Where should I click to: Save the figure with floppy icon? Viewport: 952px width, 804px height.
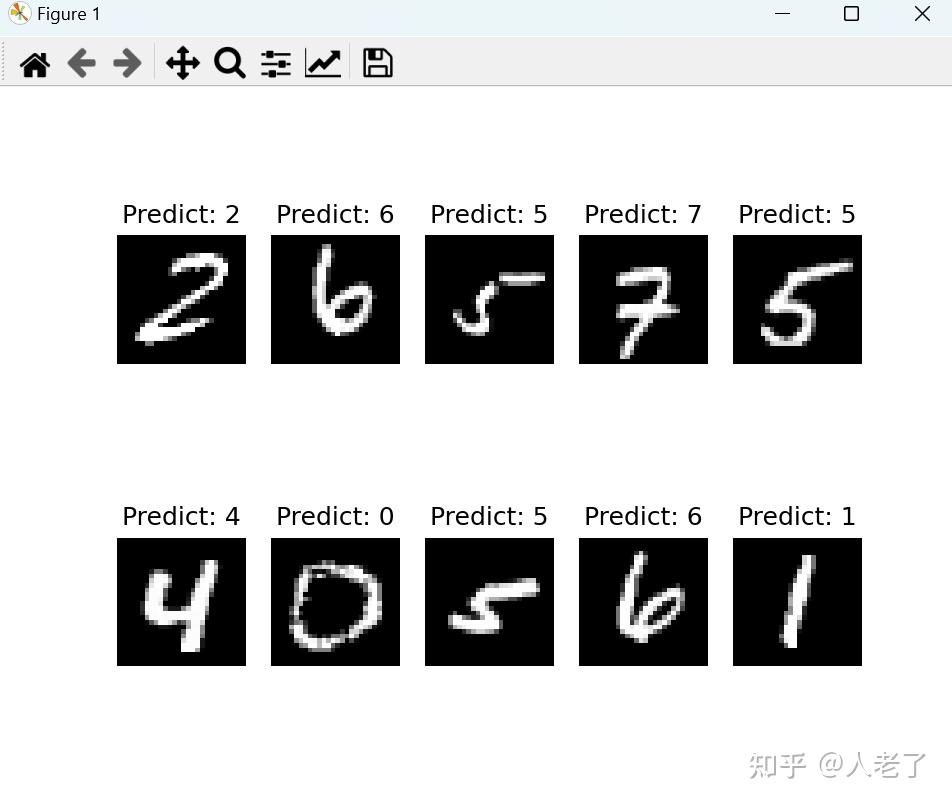[378, 63]
